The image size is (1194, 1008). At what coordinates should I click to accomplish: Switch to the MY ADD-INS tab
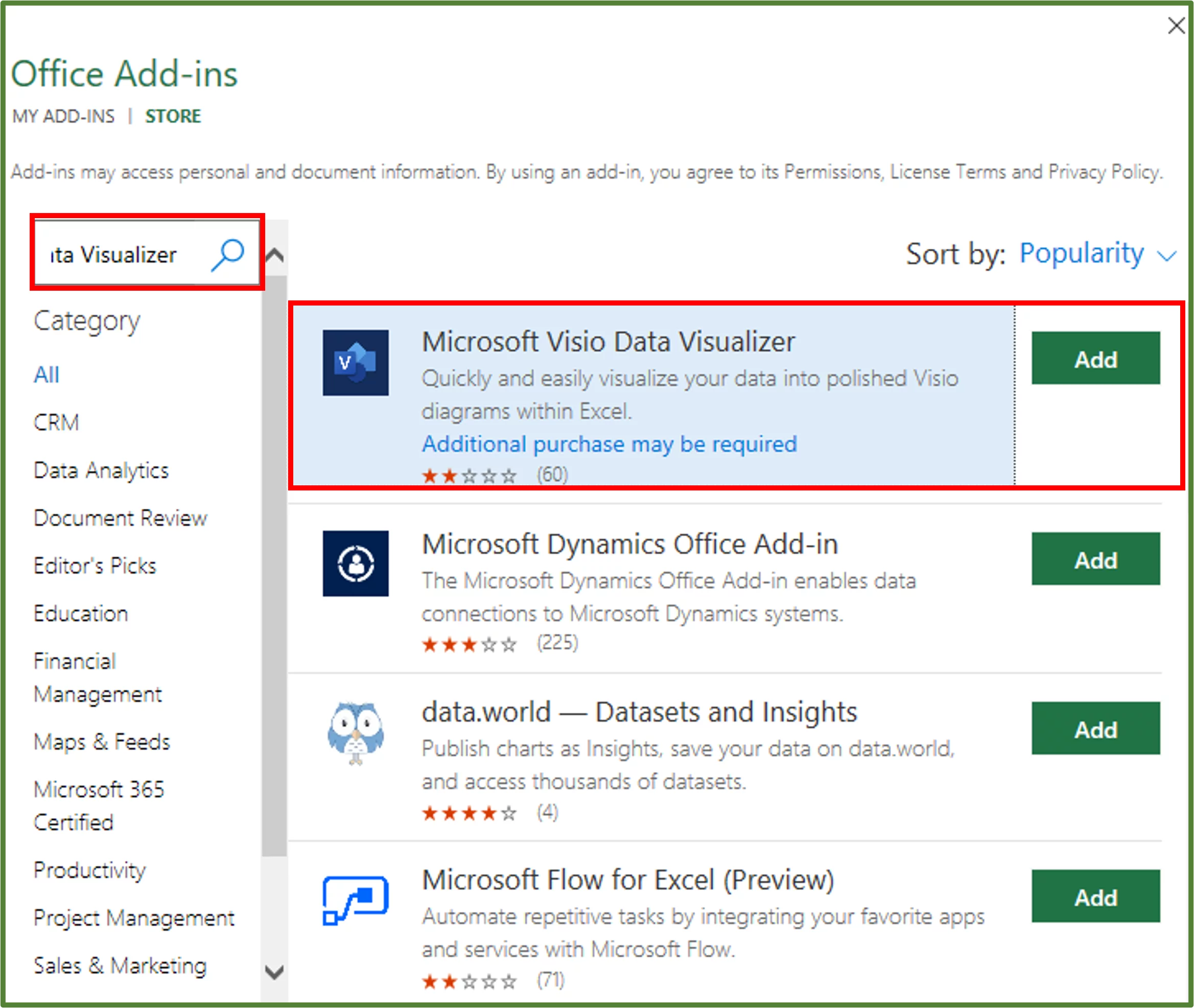63,116
